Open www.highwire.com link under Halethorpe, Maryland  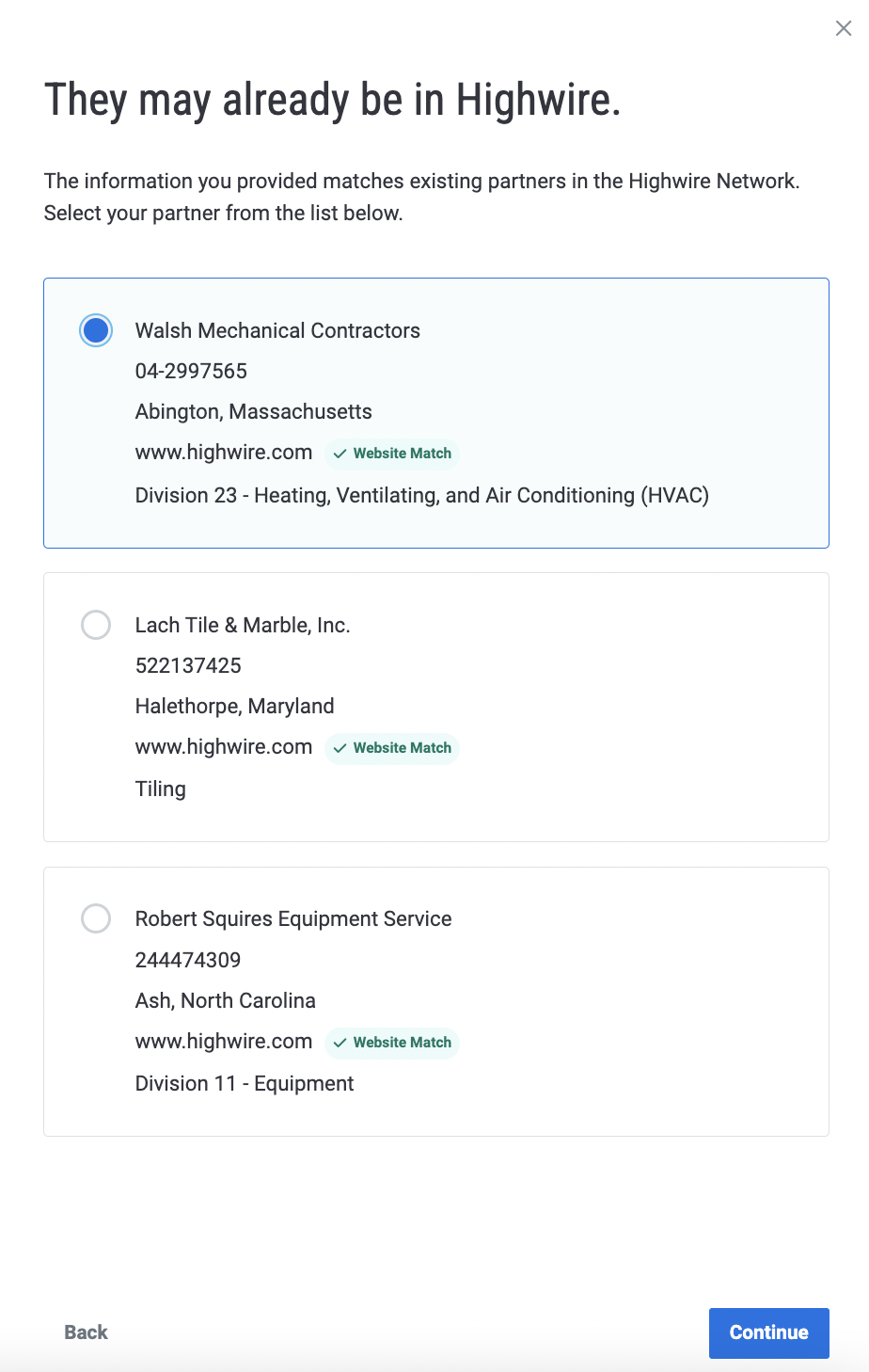[x=224, y=747]
